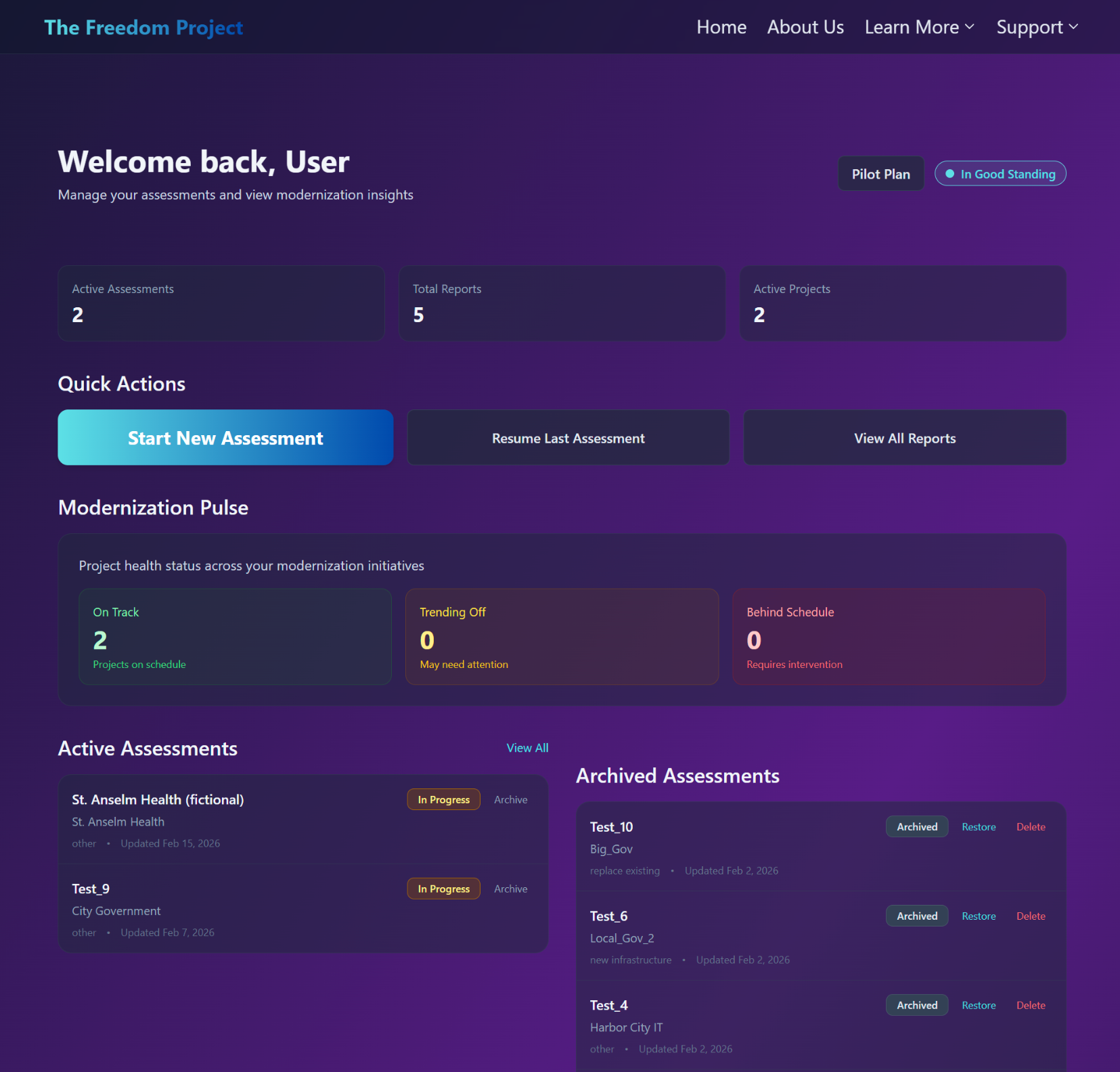Expand the Support chevron arrow

tap(1074, 27)
